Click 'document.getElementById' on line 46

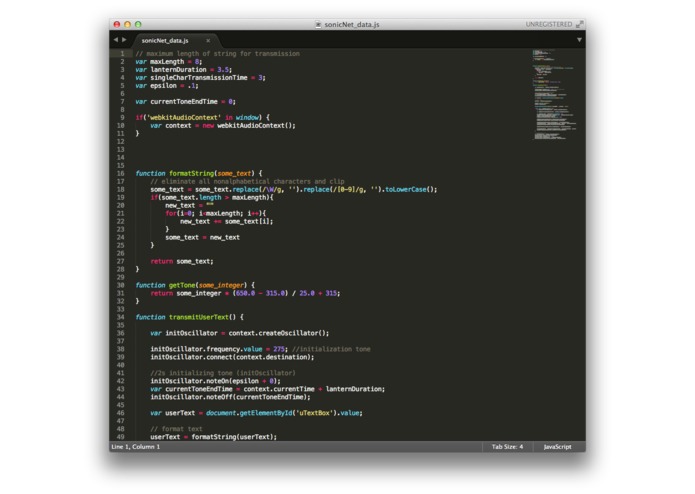[249, 412]
